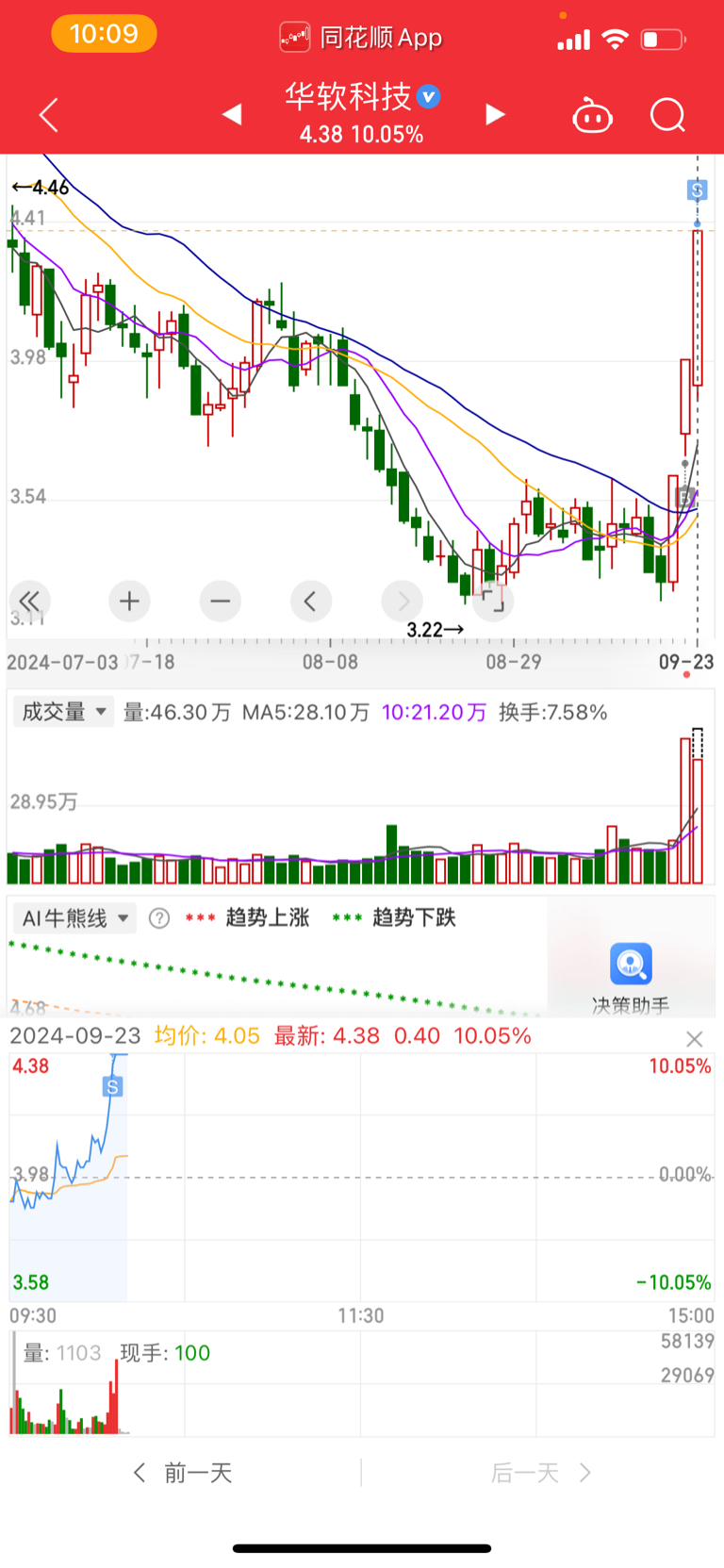Tap the S signal marker on K-line chart

[697, 190]
